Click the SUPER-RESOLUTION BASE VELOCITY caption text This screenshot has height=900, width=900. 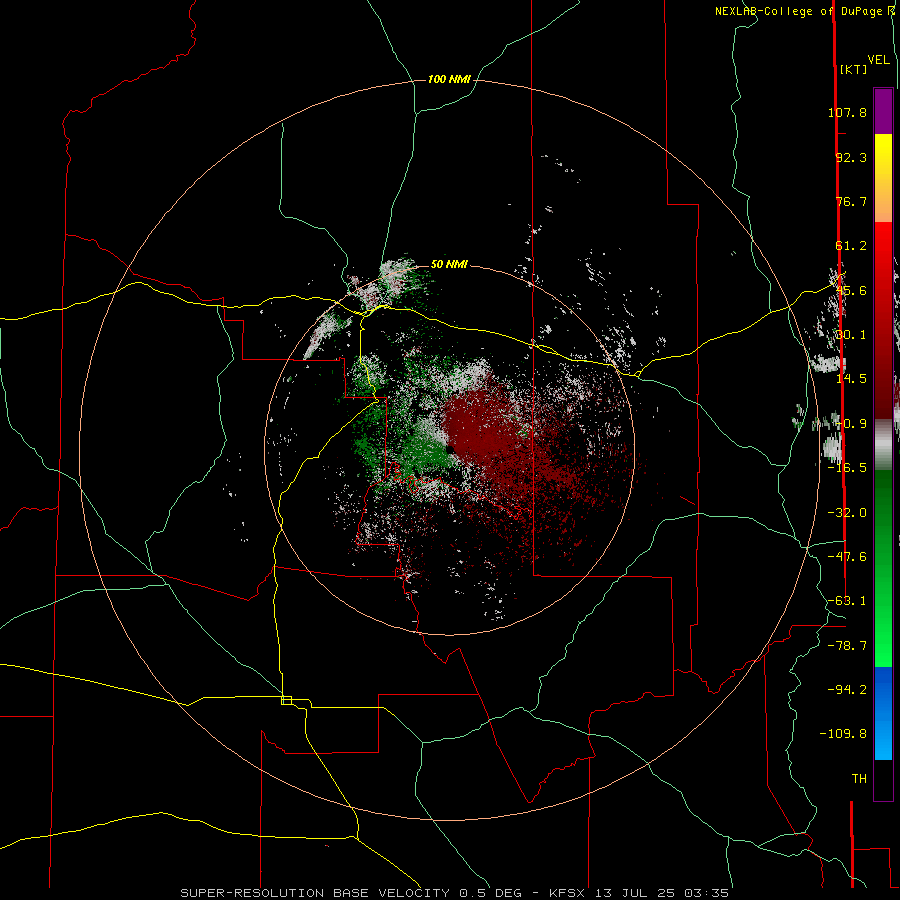pyautogui.click(x=317, y=893)
